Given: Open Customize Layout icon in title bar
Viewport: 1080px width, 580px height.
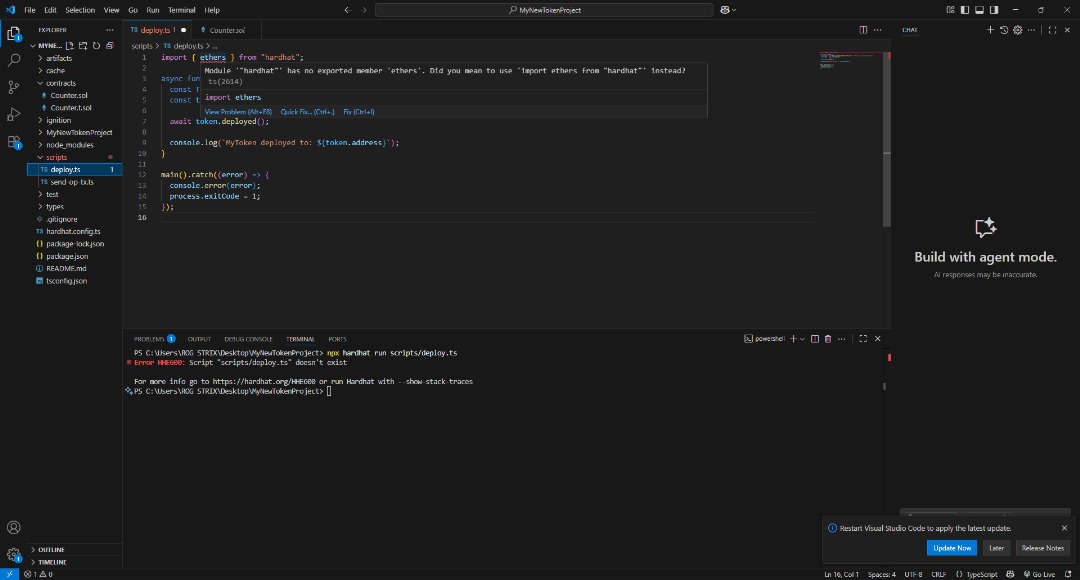Looking at the screenshot, I should pos(951,10).
